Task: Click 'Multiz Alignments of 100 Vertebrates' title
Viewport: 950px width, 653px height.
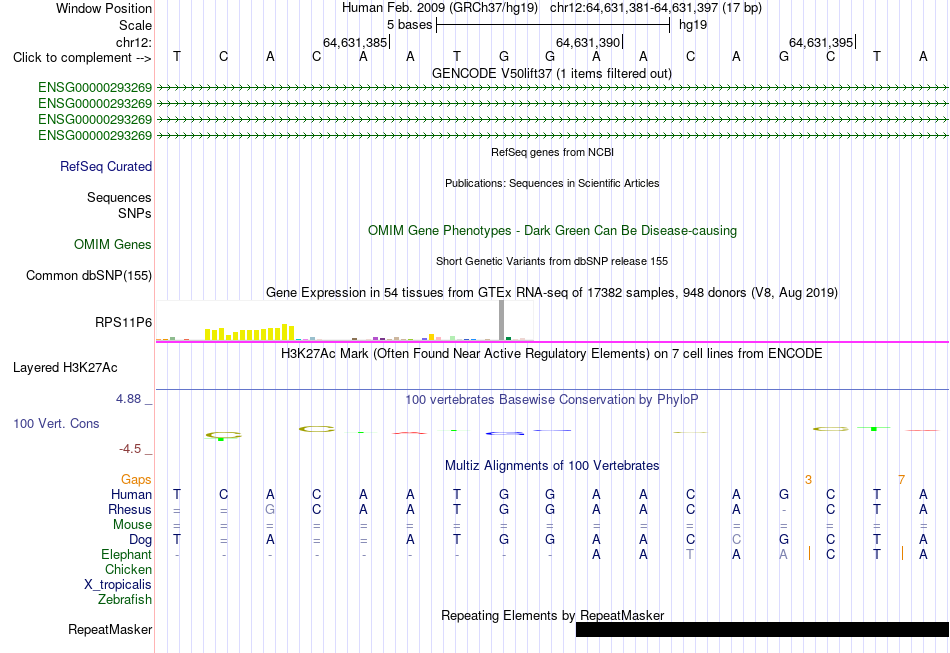Action: [552, 465]
